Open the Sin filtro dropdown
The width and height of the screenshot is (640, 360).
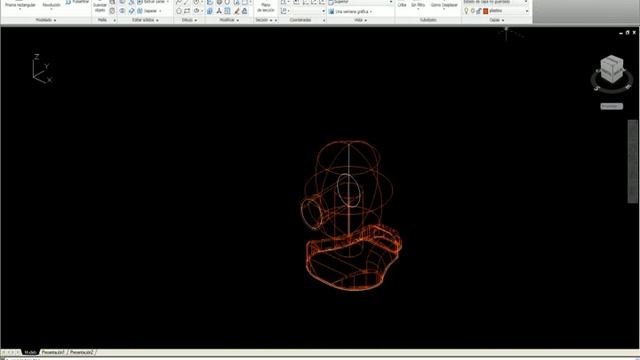point(418,6)
